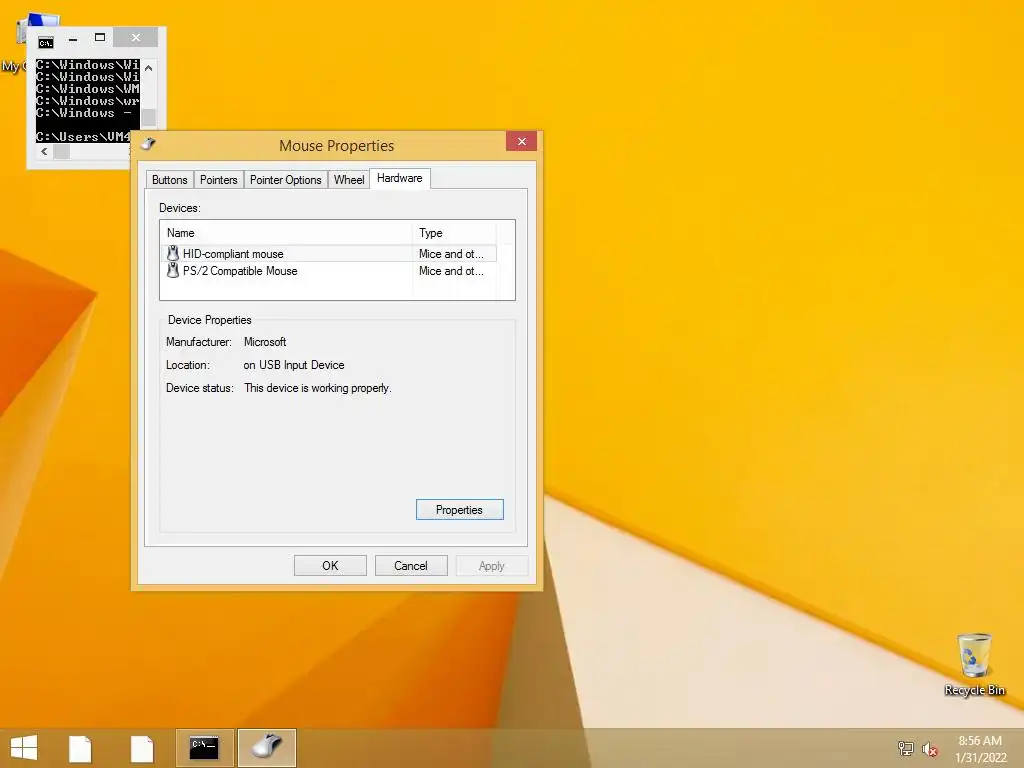Click the command prompt scroll up arrow
1024x768 pixels.
[149, 68]
